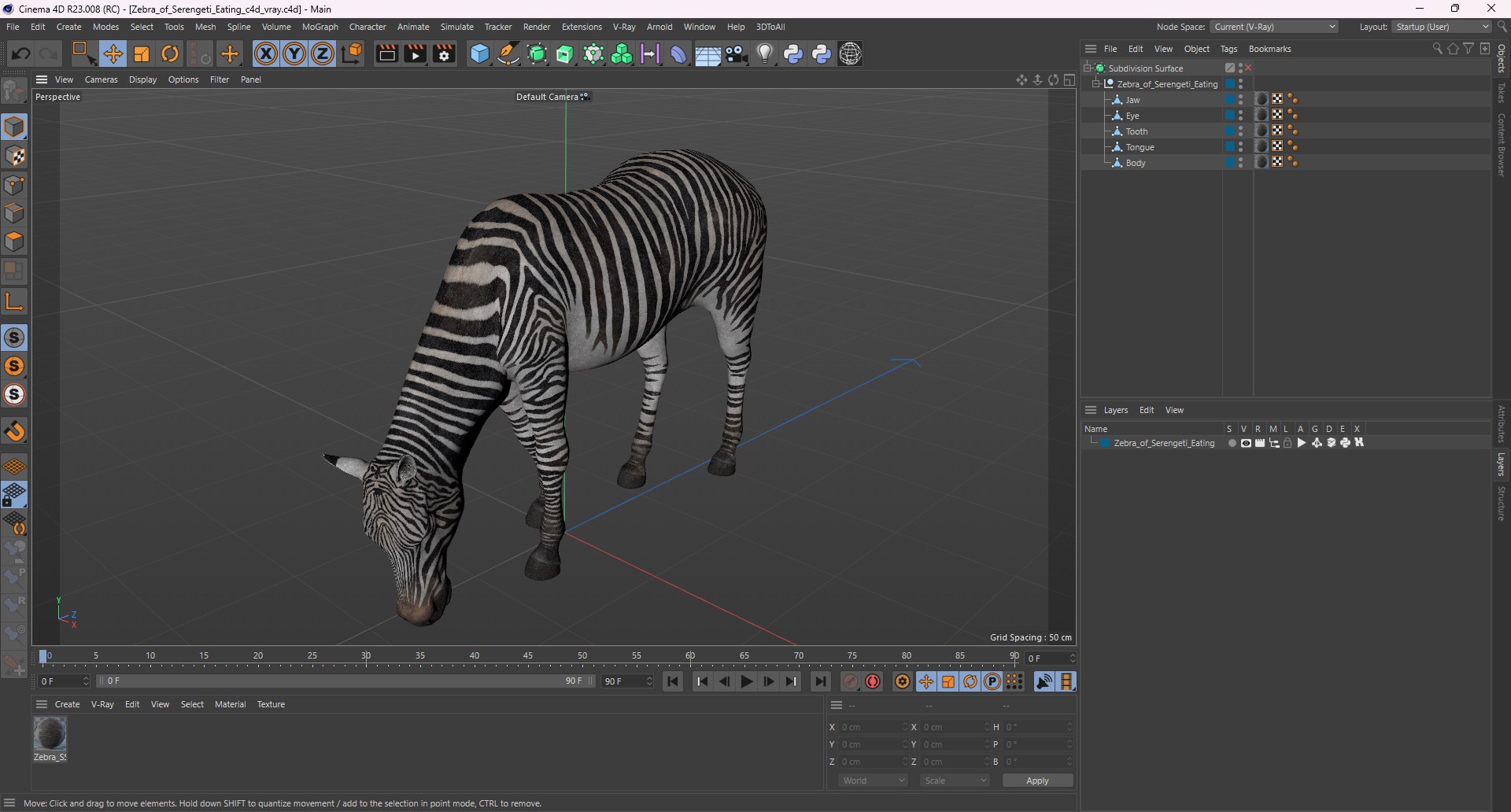Viewport: 1511px width, 812px height.
Task: Toggle Autokeying red button
Action: (873, 682)
